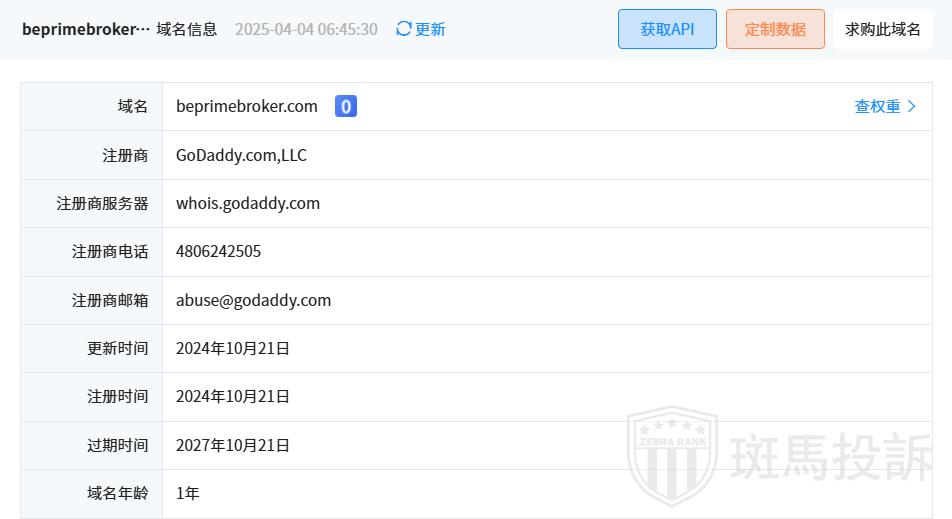The image size is (952, 519).
Task: Click the 2025-04-04 06:45:30 timestamp
Action: tap(306, 29)
